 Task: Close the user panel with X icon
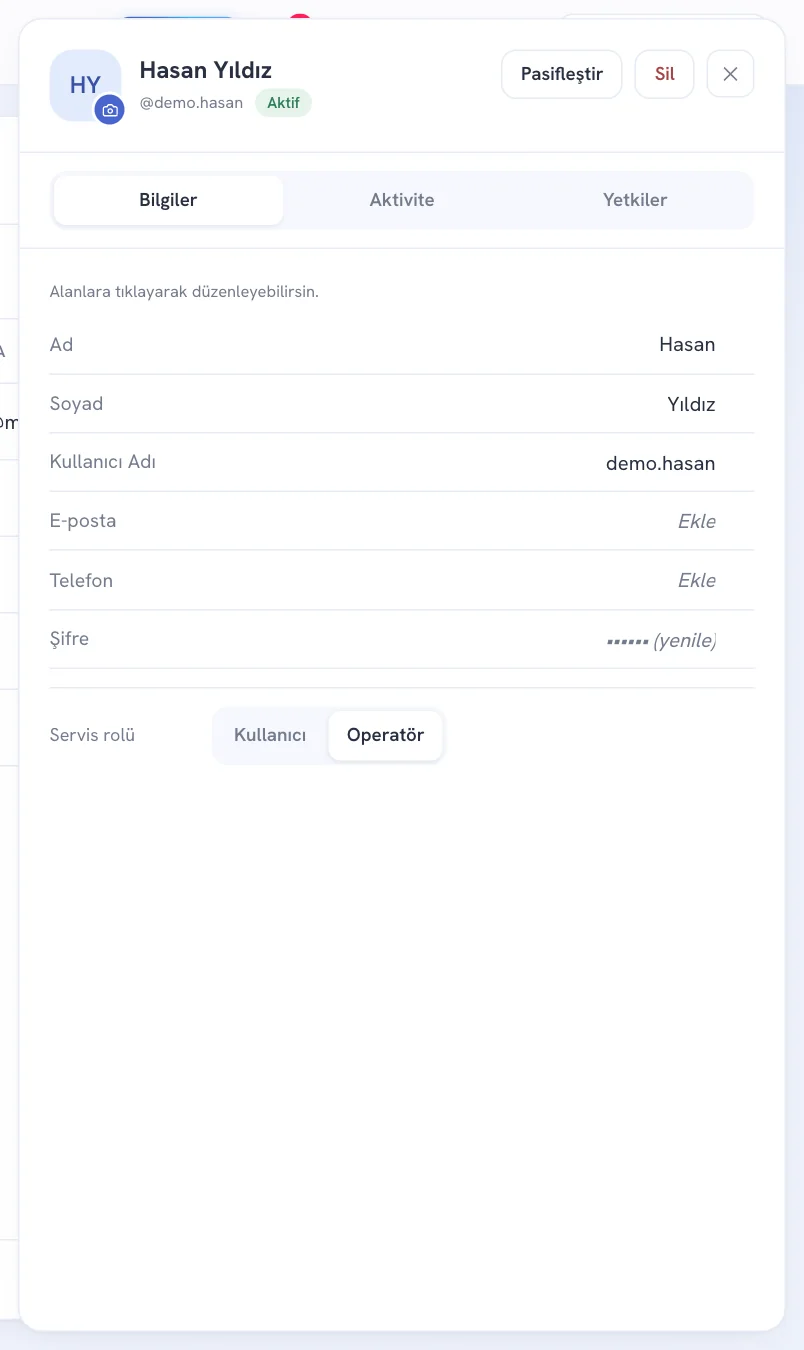(x=730, y=74)
